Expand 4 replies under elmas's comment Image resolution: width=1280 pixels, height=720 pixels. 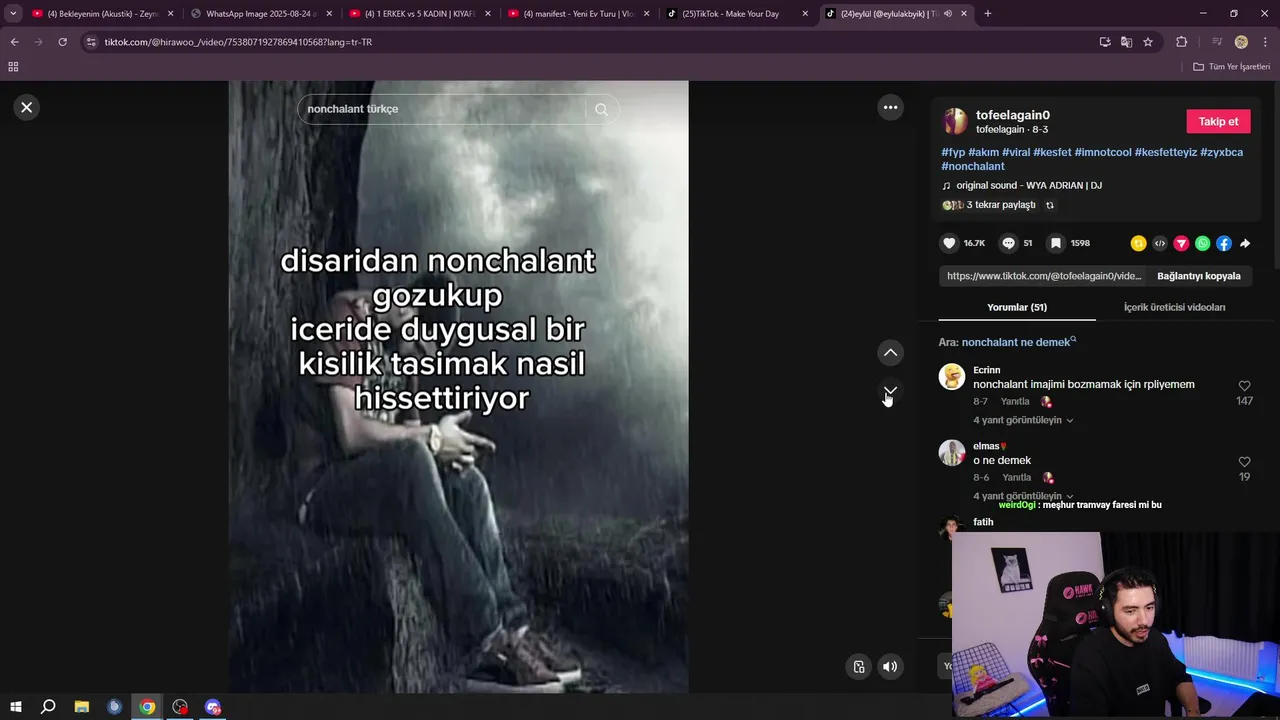(1023, 496)
